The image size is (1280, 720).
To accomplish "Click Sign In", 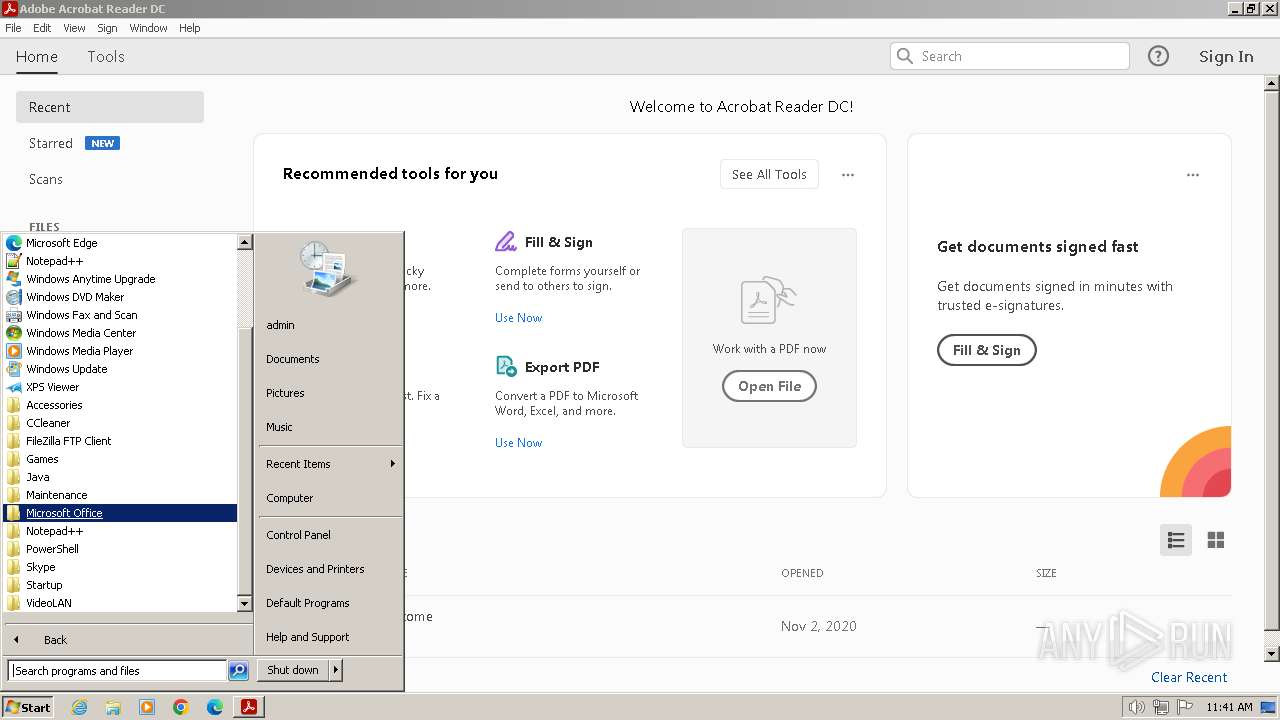I will click(1226, 57).
